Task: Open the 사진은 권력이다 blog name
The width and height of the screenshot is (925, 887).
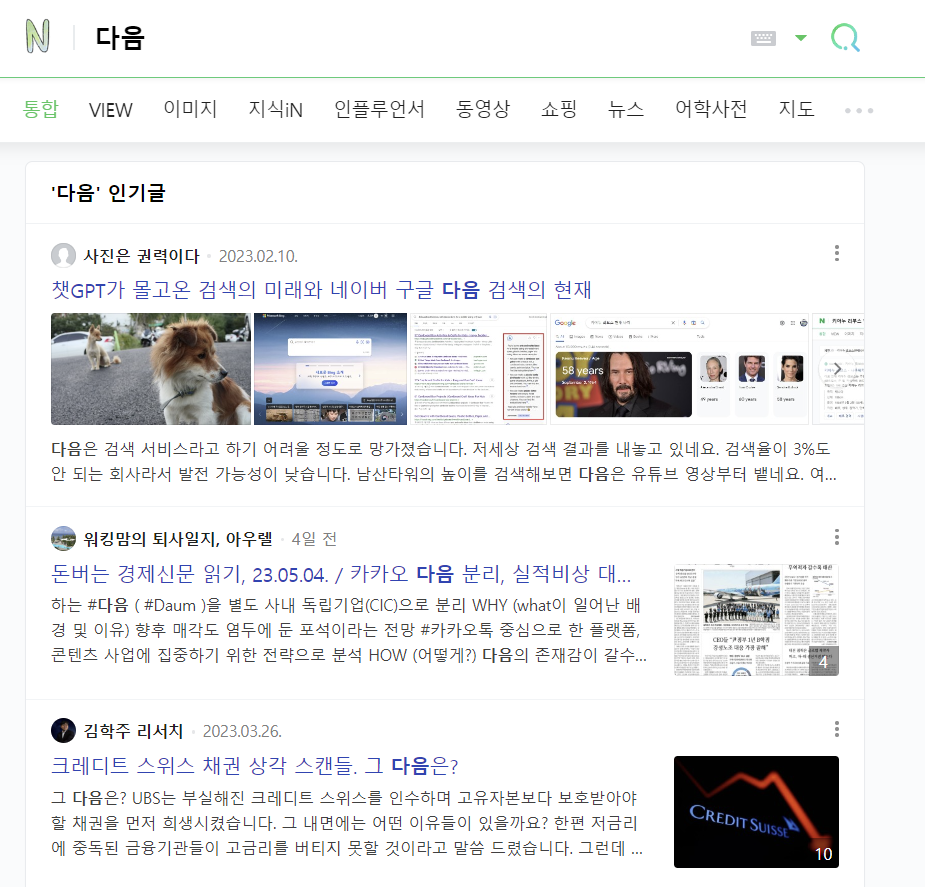Action: [x=142, y=256]
